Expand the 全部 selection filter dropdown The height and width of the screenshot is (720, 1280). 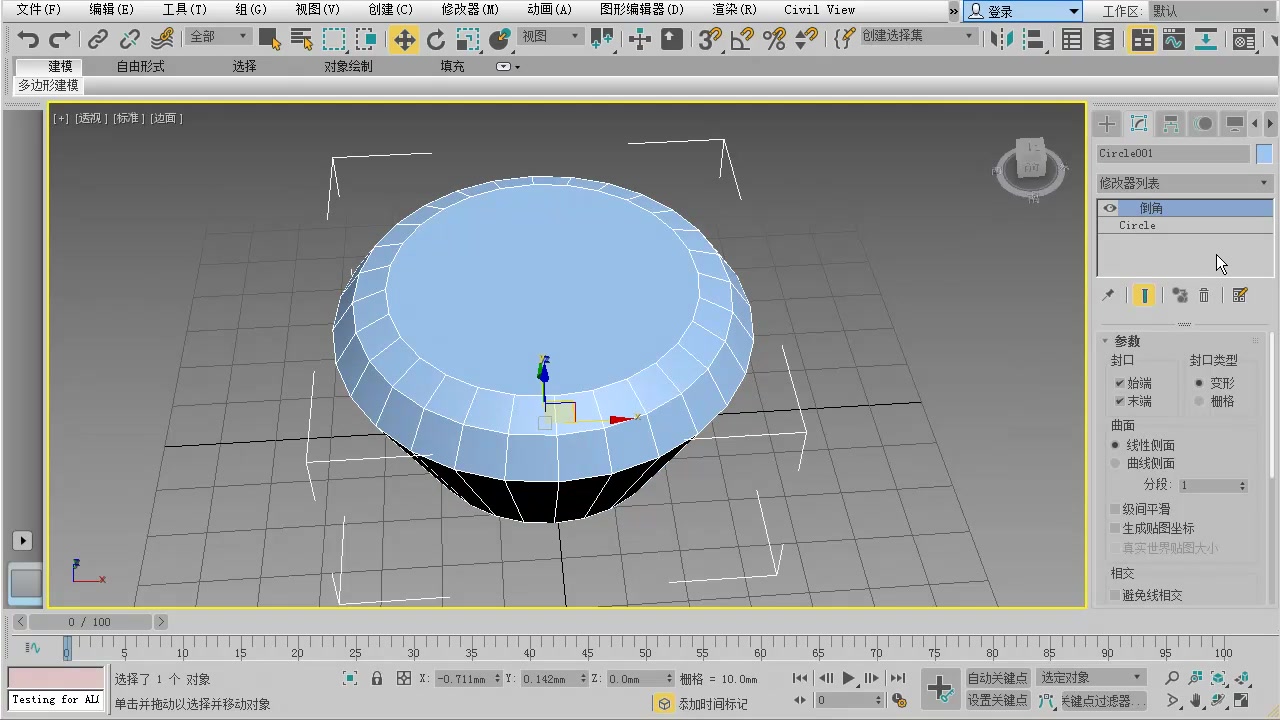pos(218,37)
